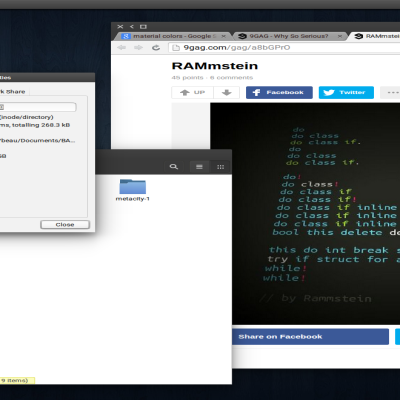Click the browser back arrow
Viewport: 400px width, 400px height.
coord(121,48)
